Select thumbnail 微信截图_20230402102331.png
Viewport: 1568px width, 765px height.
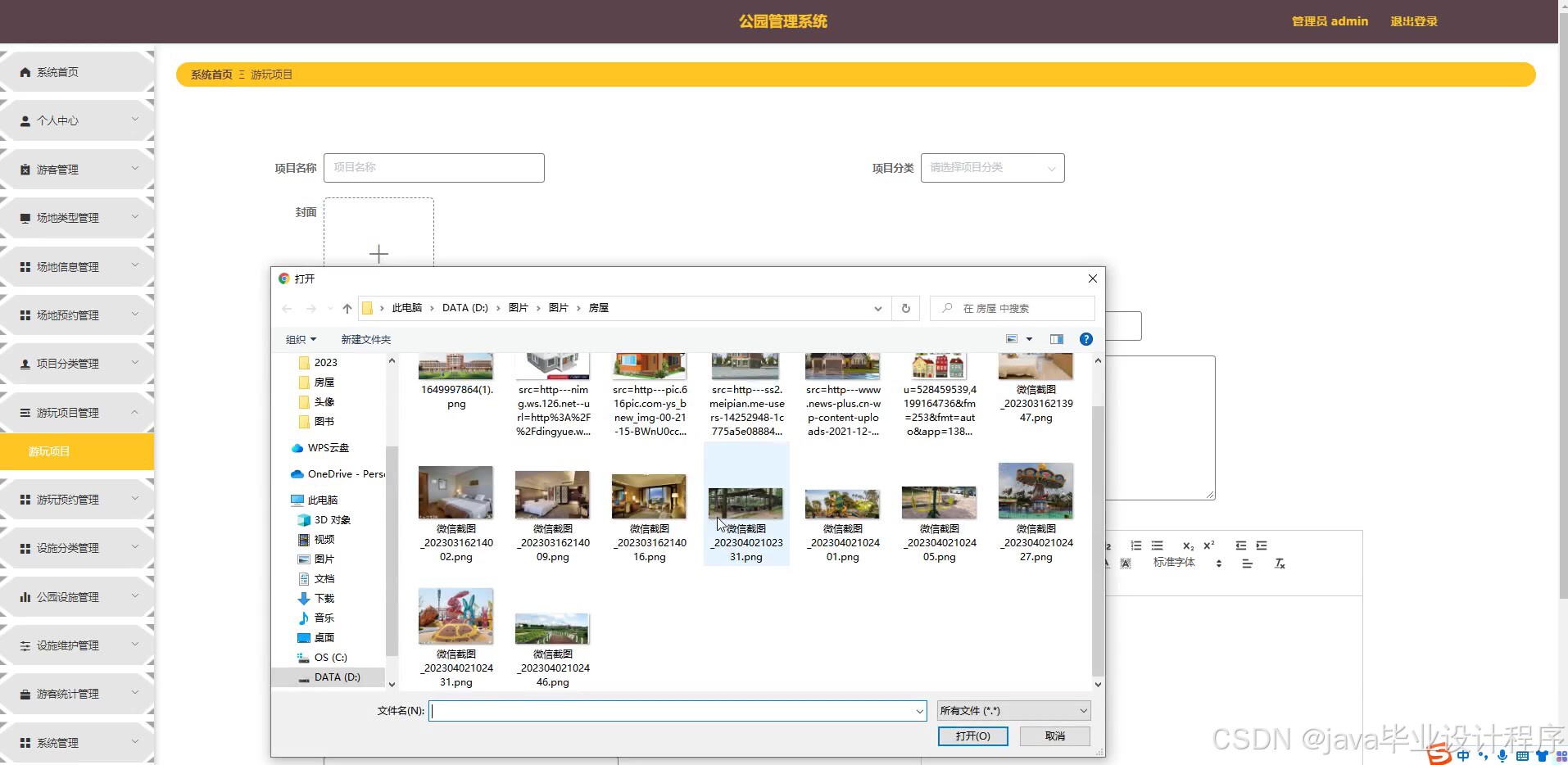(745, 503)
